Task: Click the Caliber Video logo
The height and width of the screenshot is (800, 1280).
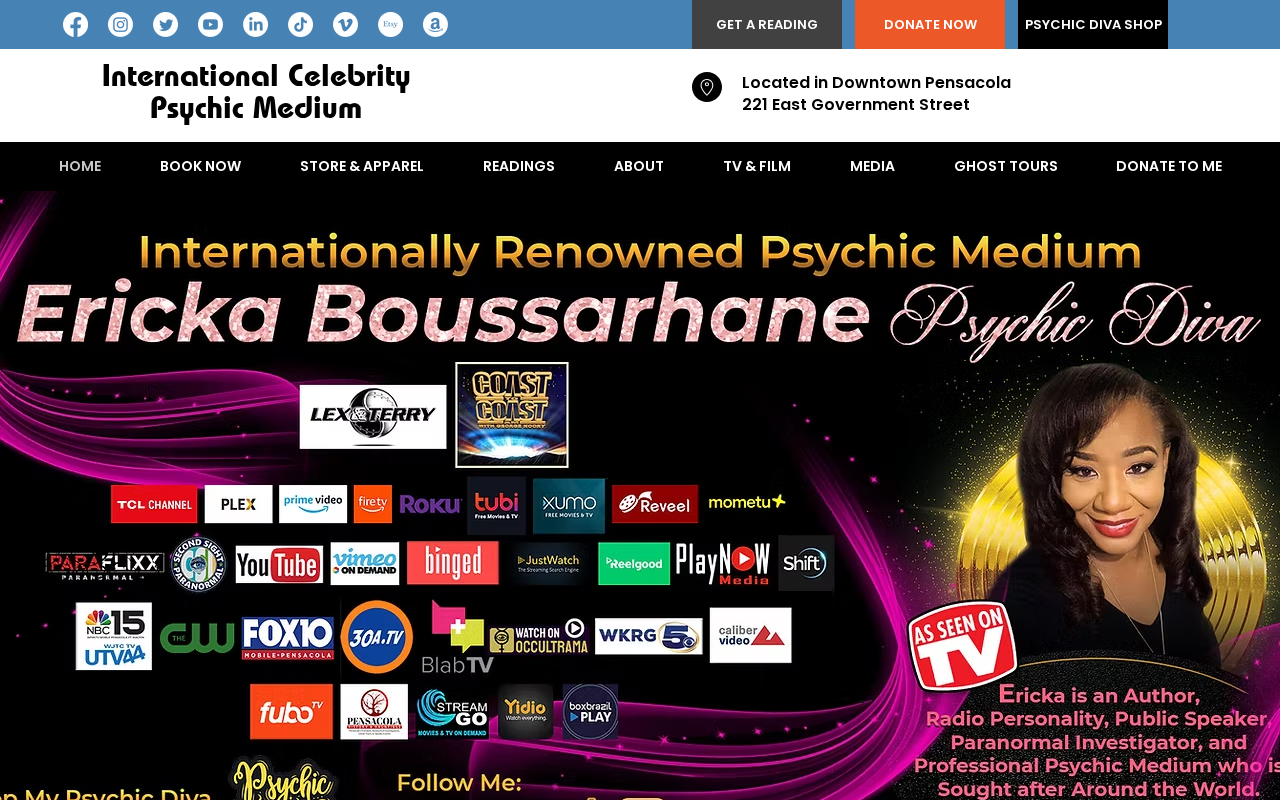Action: (751, 635)
